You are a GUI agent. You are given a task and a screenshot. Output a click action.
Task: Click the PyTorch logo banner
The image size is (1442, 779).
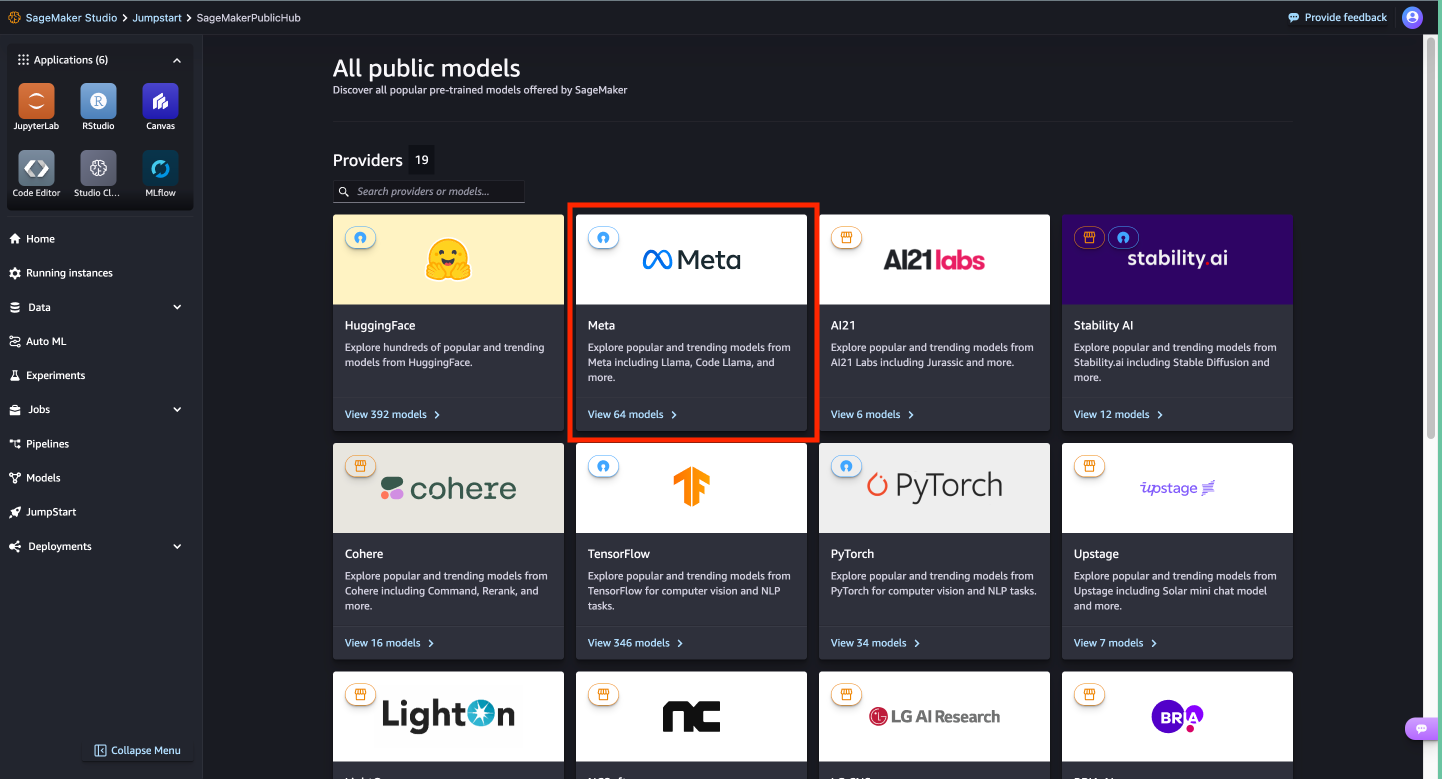point(934,488)
